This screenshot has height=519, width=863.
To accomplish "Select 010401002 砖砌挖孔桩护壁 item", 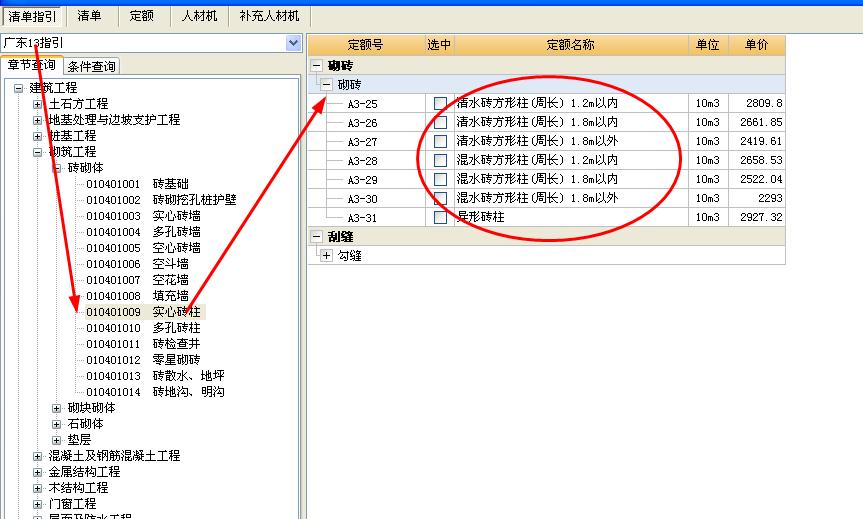I will click(x=161, y=200).
